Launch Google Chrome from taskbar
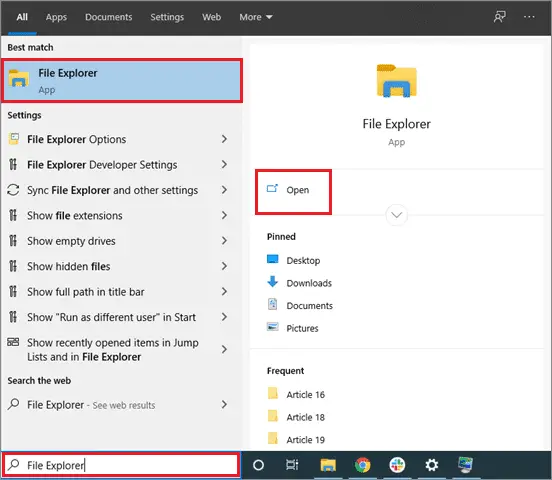This screenshot has height=480, width=552. (363, 465)
